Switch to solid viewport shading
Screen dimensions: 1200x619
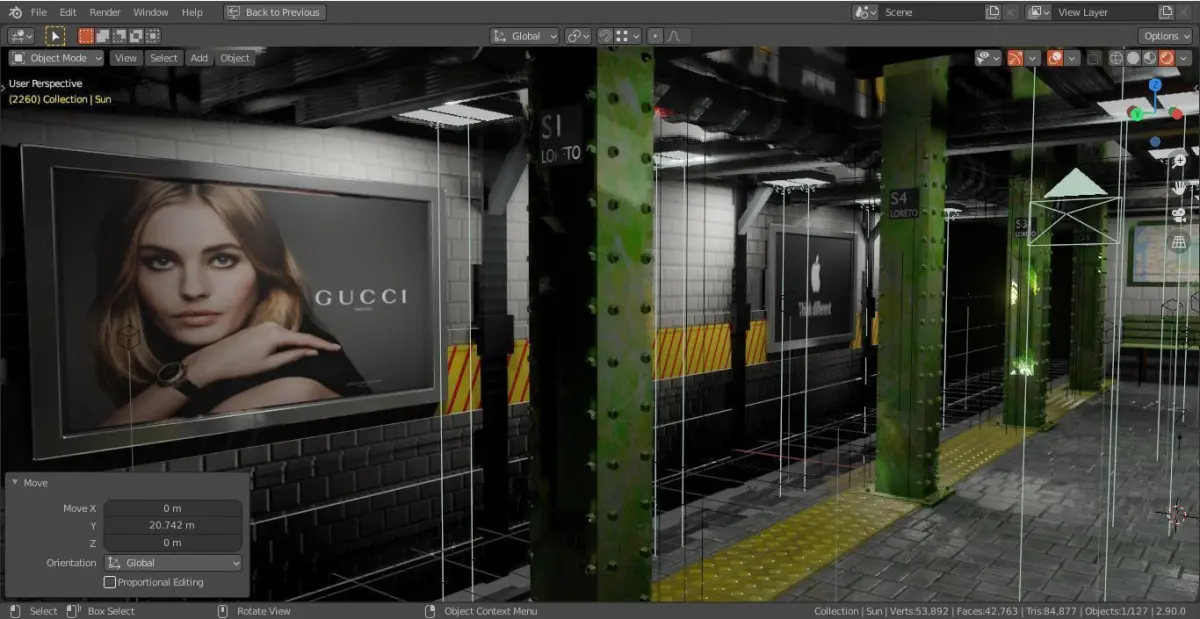click(1133, 58)
